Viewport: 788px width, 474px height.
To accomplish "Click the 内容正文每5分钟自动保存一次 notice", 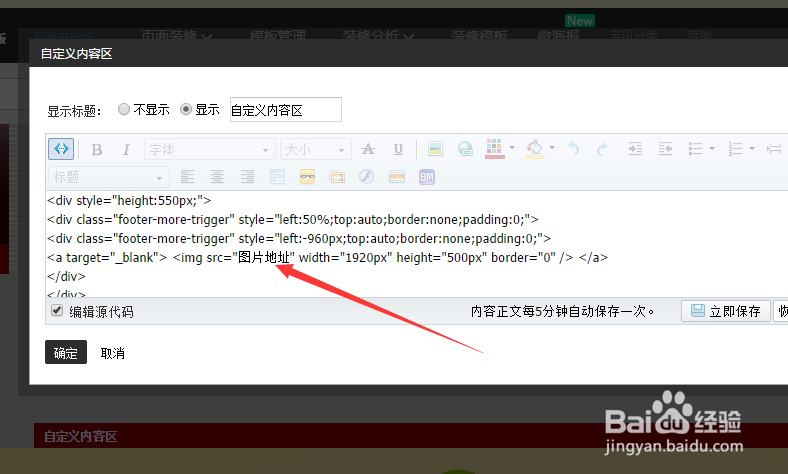I will (x=563, y=312).
